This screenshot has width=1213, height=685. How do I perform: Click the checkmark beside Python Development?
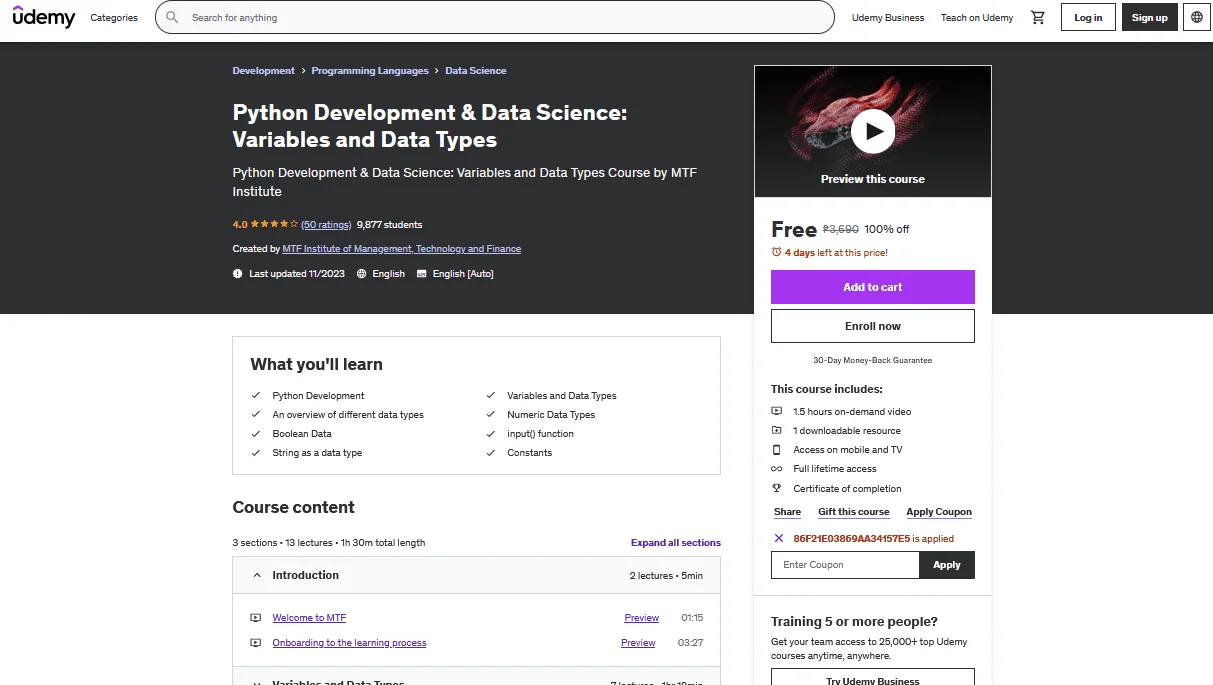click(x=256, y=395)
